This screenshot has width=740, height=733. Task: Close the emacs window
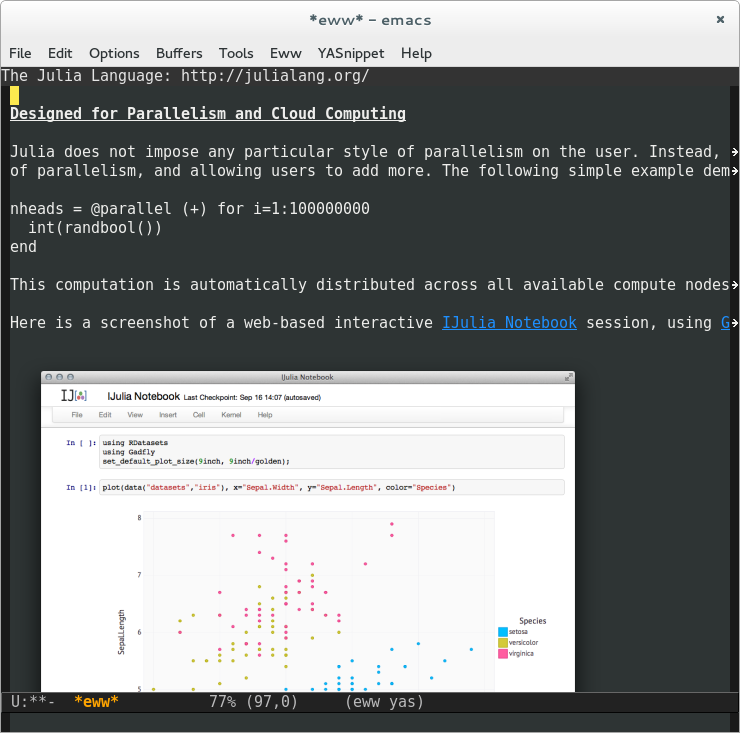720,19
